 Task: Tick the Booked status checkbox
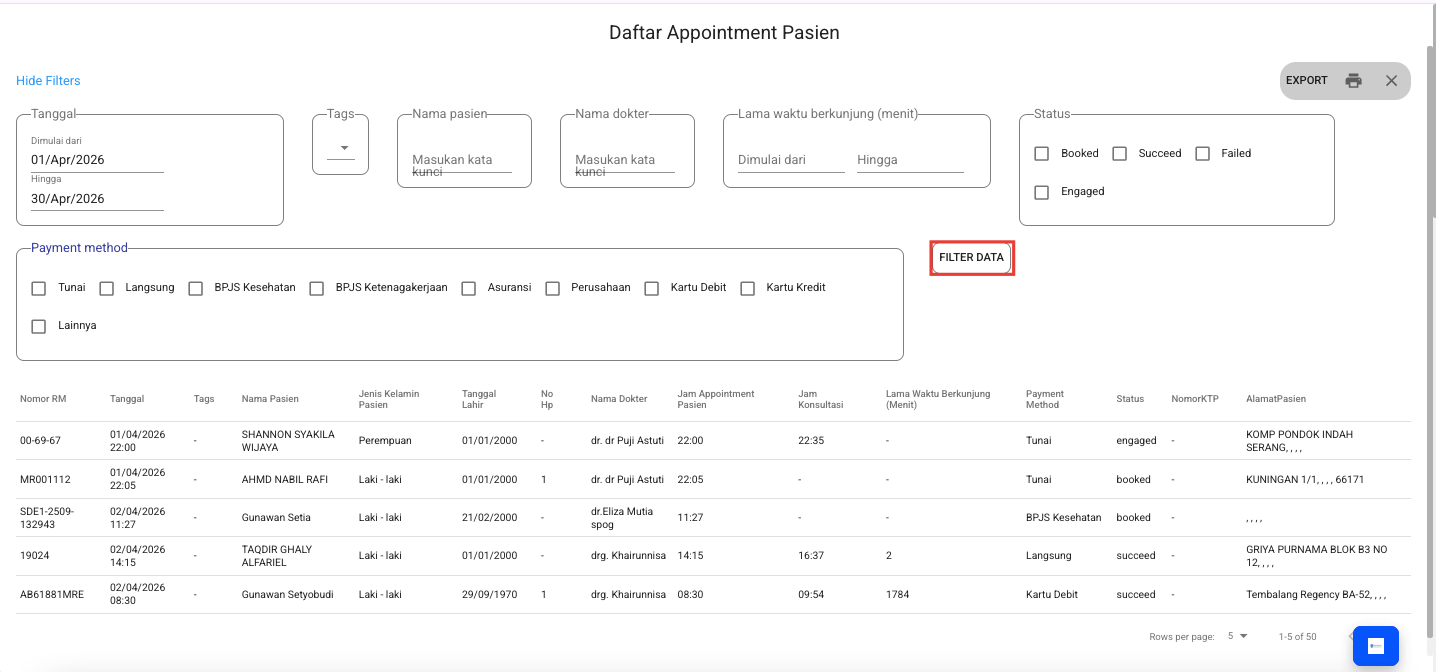pos(1042,154)
